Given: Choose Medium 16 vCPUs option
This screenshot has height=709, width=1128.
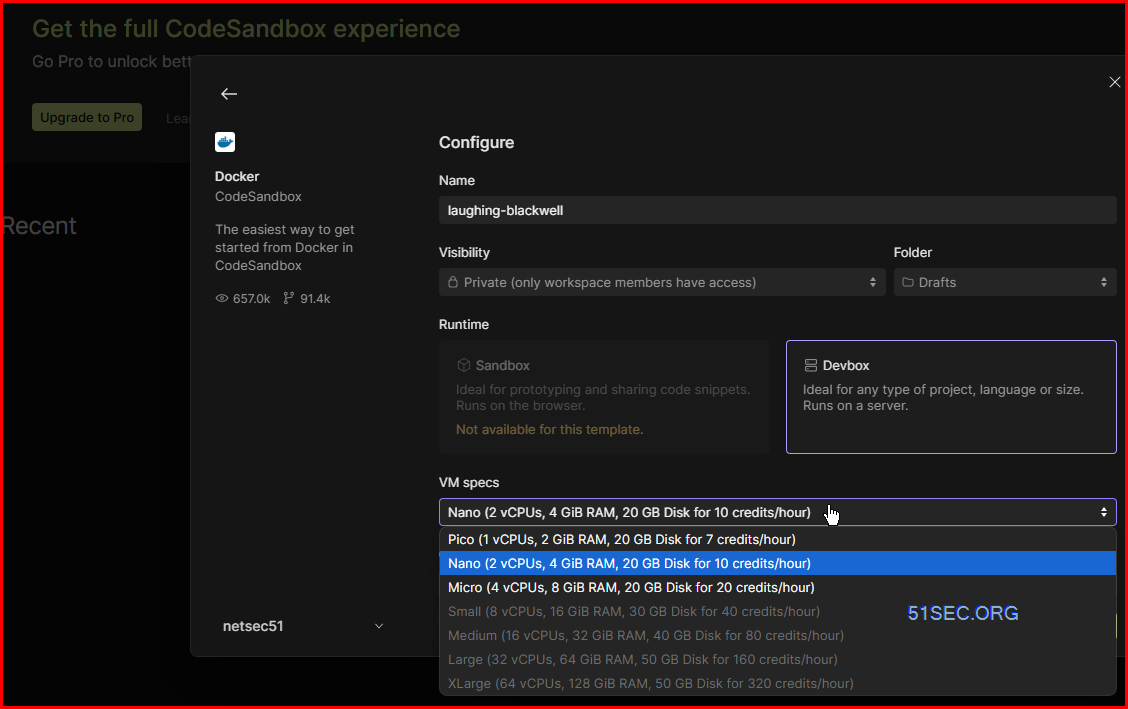Looking at the screenshot, I should tap(777, 636).
